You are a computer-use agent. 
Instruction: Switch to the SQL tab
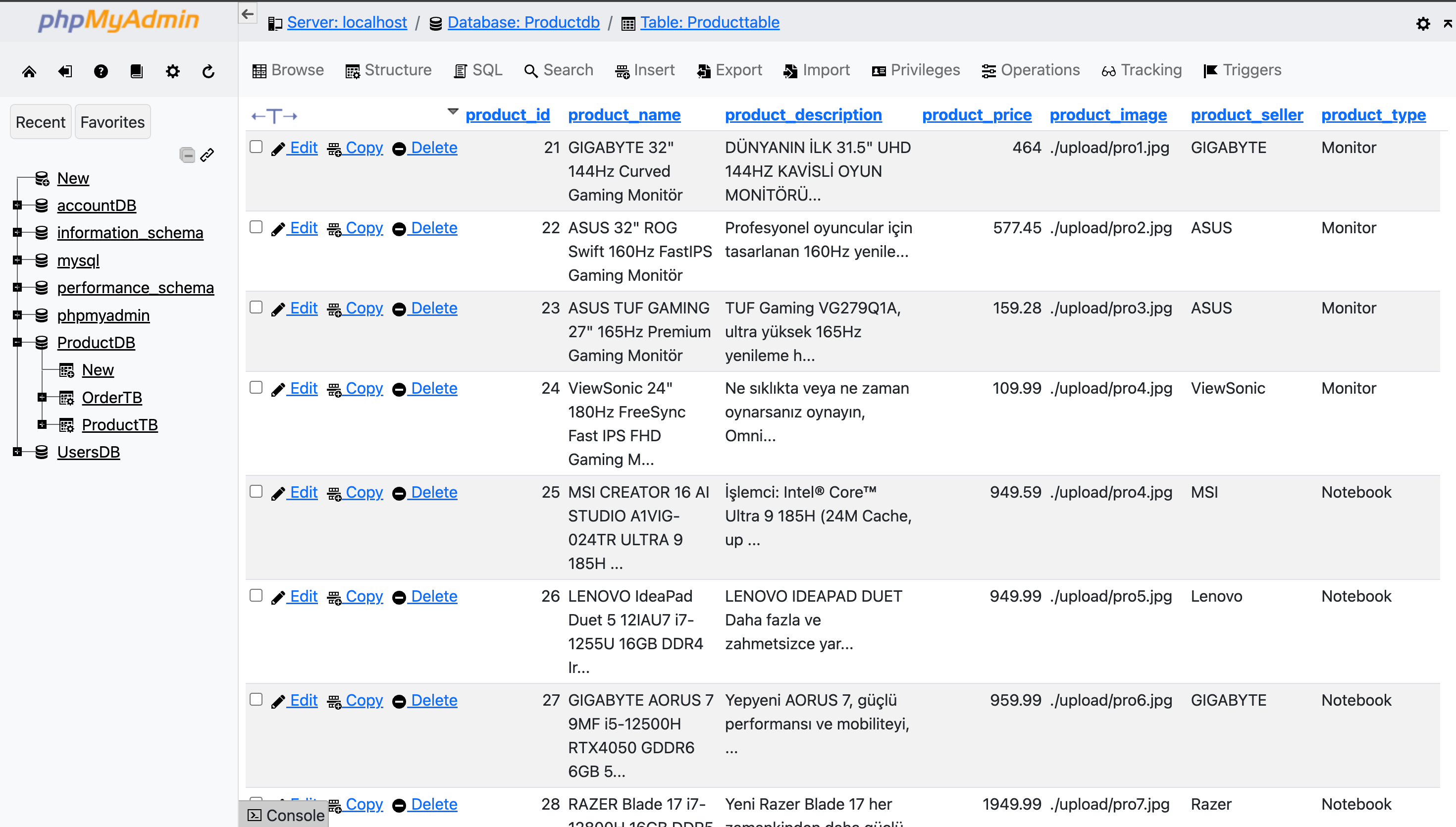pyautogui.click(x=478, y=70)
